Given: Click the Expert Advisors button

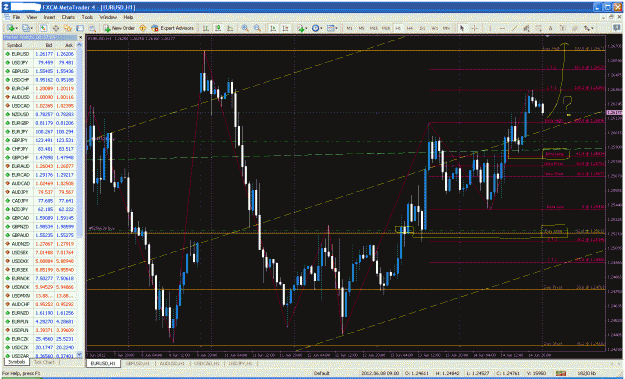Looking at the screenshot, I should point(172,28).
